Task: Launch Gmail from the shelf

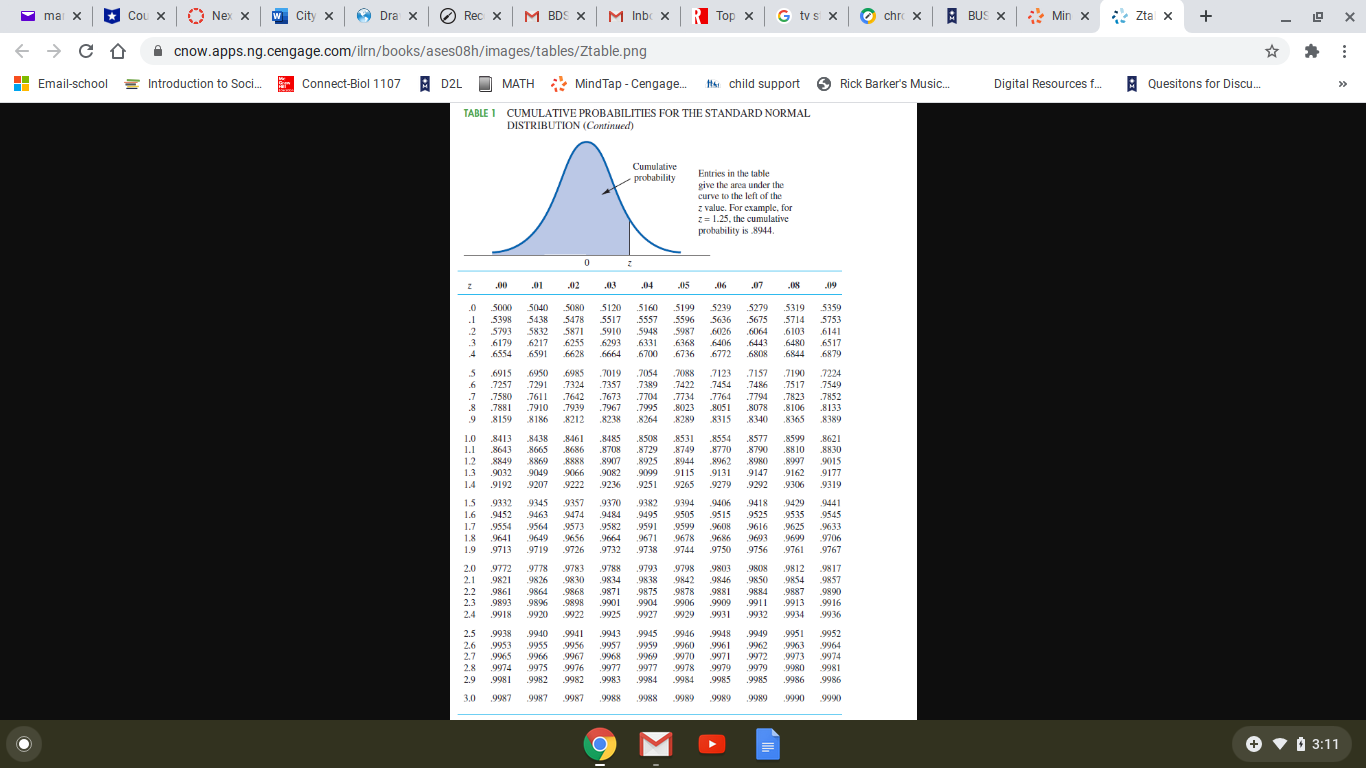Action: [x=655, y=744]
